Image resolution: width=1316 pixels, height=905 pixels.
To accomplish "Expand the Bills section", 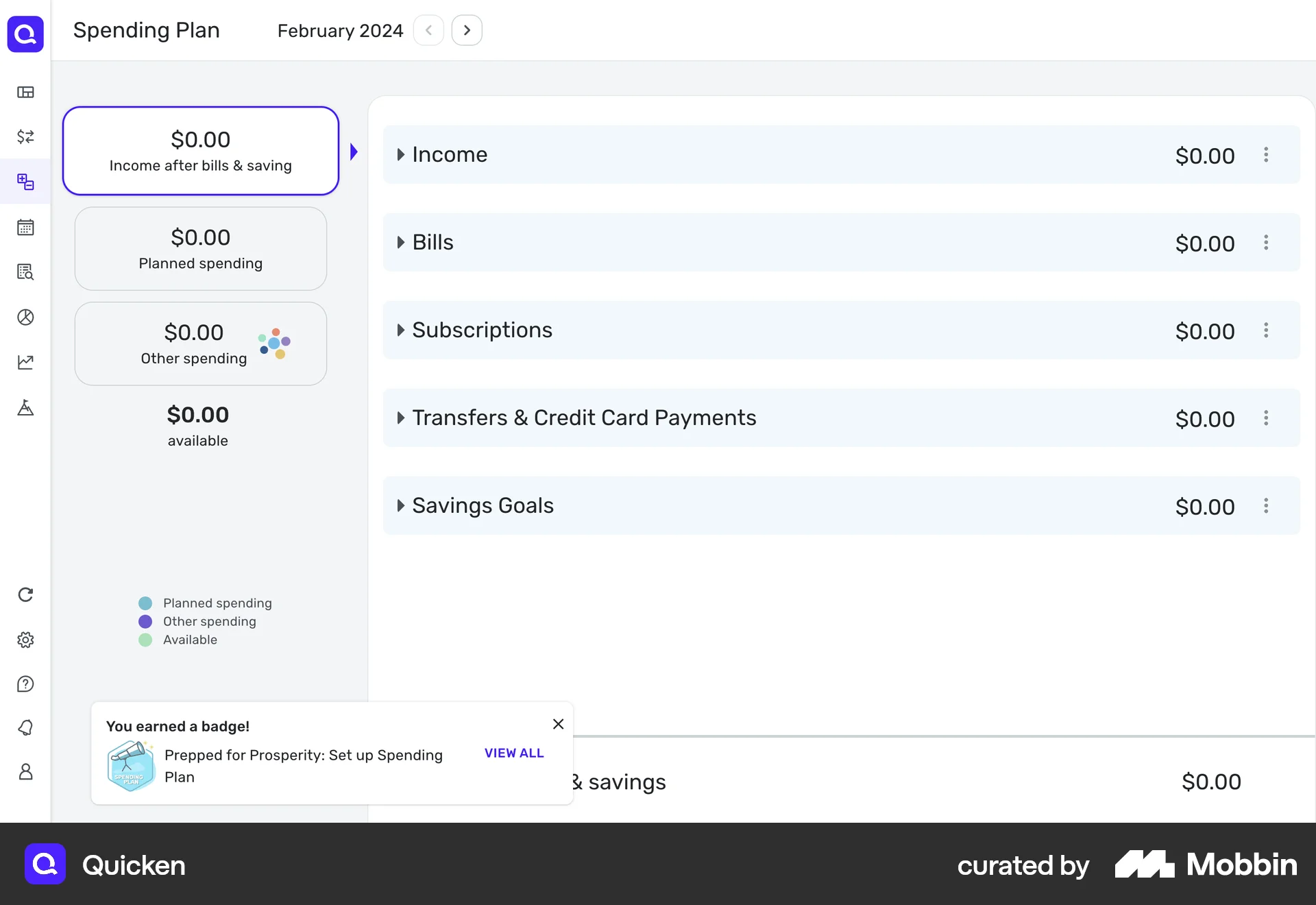I will coord(402,242).
